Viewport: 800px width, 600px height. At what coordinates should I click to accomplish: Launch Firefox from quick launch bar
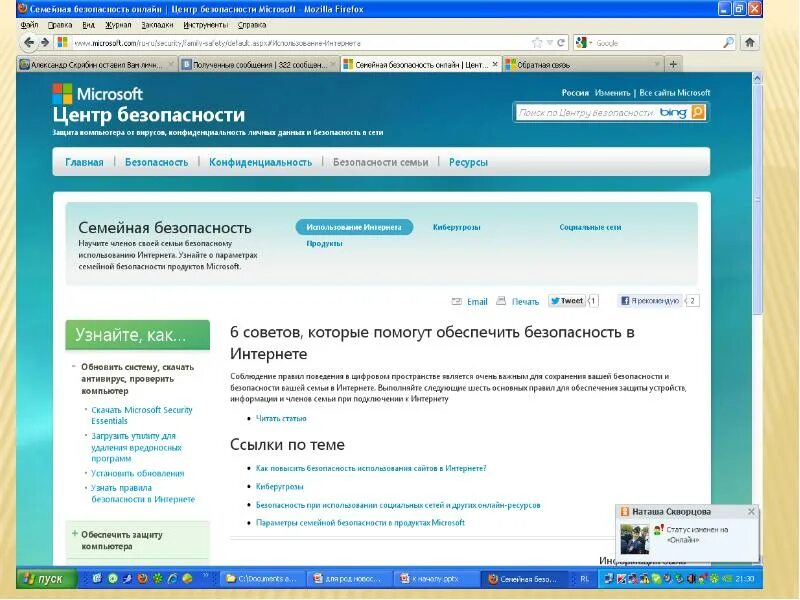pos(143,579)
